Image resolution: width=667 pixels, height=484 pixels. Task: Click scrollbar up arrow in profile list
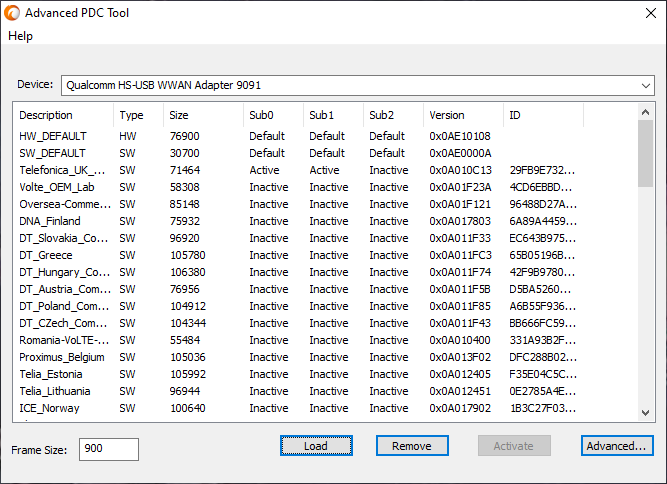646,109
